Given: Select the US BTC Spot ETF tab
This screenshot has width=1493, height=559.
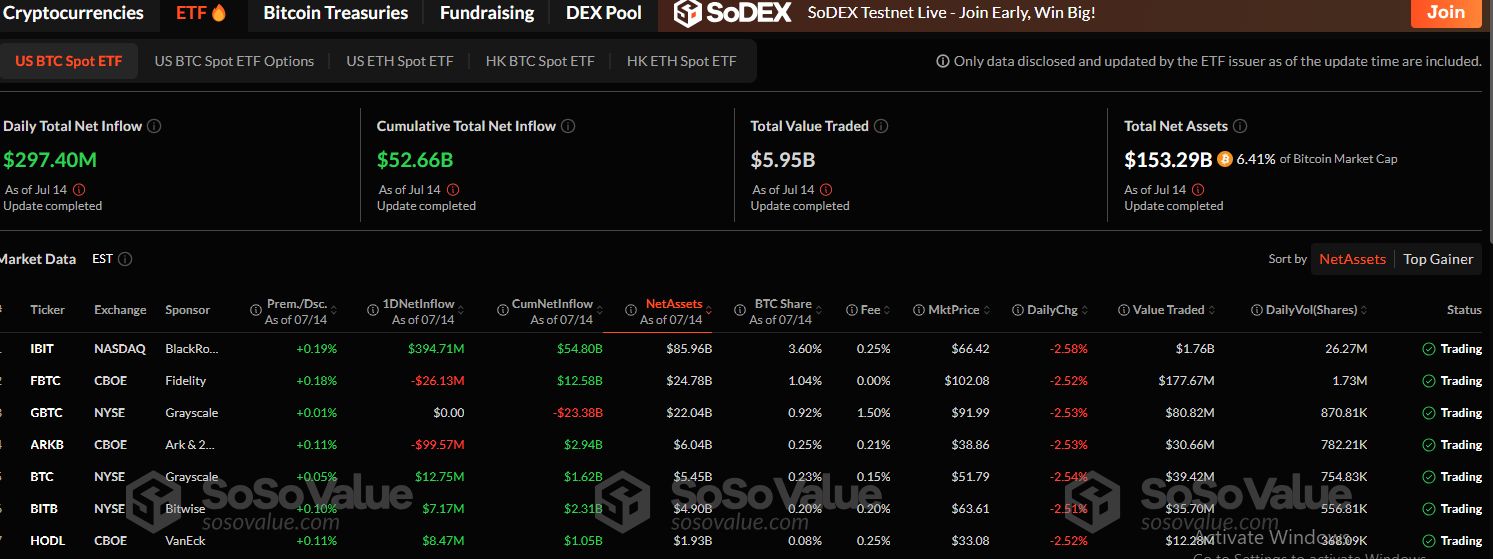Looking at the screenshot, I should click(x=68, y=61).
